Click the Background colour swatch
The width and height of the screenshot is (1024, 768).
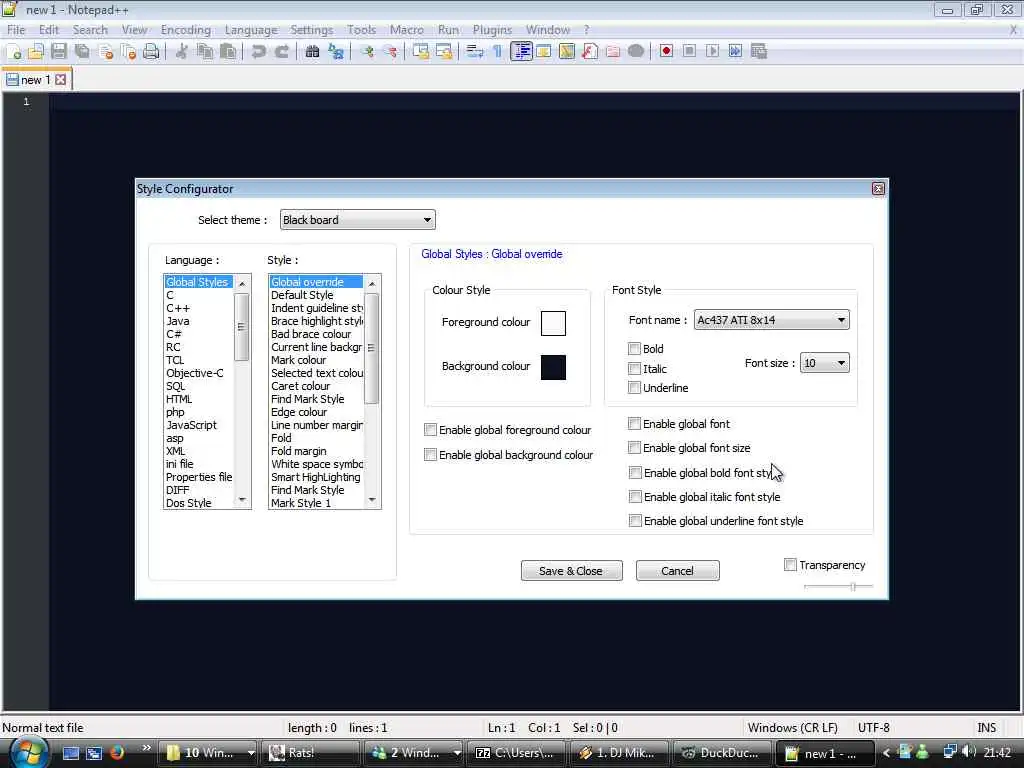pyautogui.click(x=553, y=367)
